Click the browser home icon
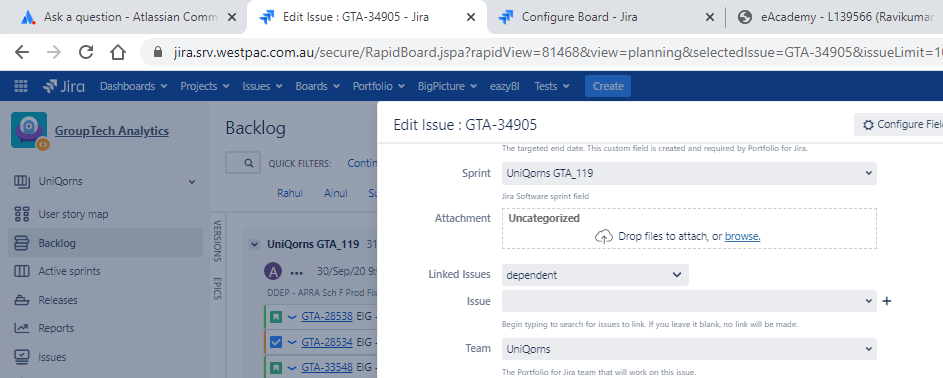The height and width of the screenshot is (378, 943). 118,52
